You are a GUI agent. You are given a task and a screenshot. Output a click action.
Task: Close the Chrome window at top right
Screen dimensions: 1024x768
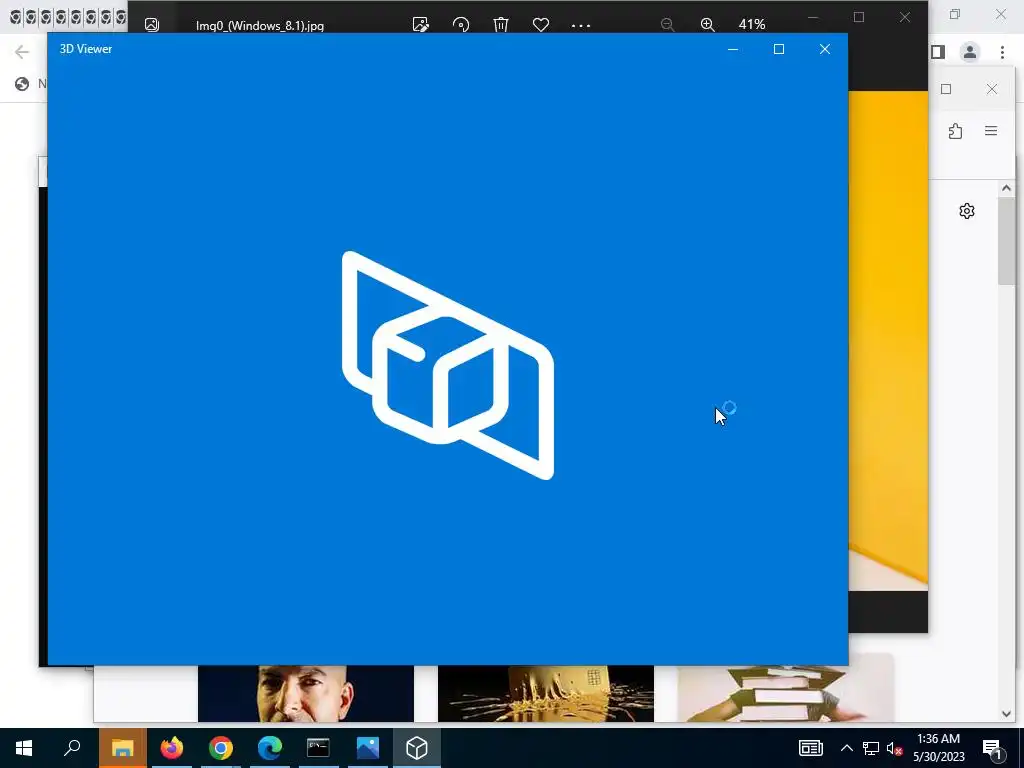pyautogui.click(x=1000, y=14)
